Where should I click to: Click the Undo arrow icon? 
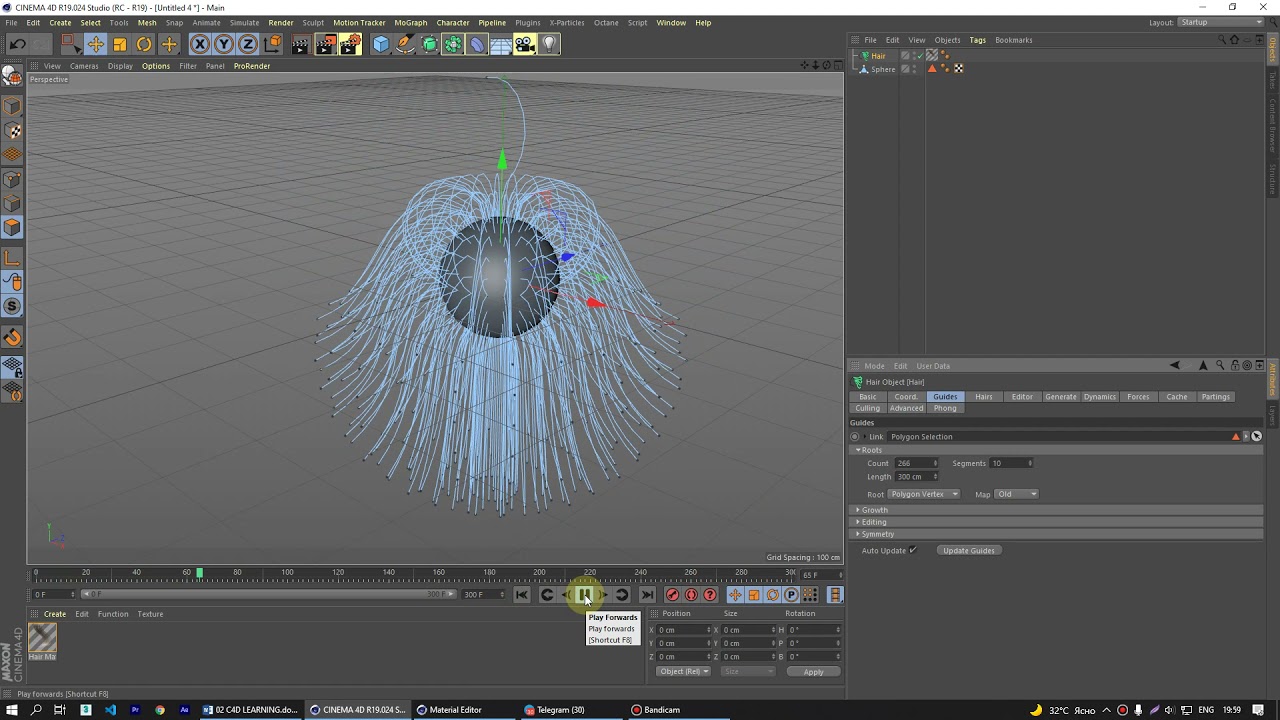(17, 44)
